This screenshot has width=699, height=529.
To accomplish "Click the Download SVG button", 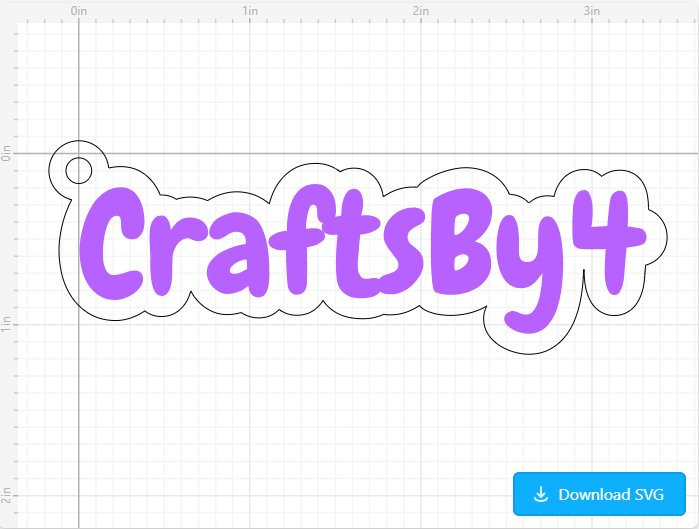I will click(x=599, y=494).
